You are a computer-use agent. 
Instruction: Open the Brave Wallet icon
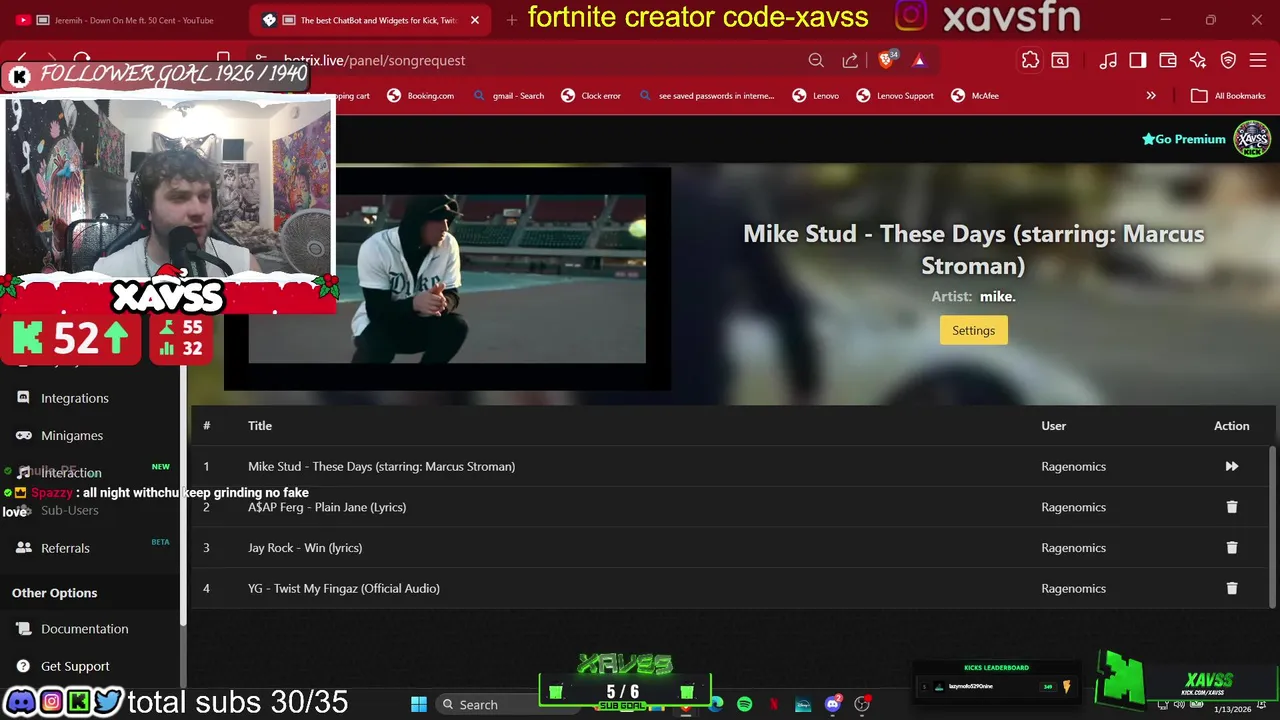[1168, 60]
